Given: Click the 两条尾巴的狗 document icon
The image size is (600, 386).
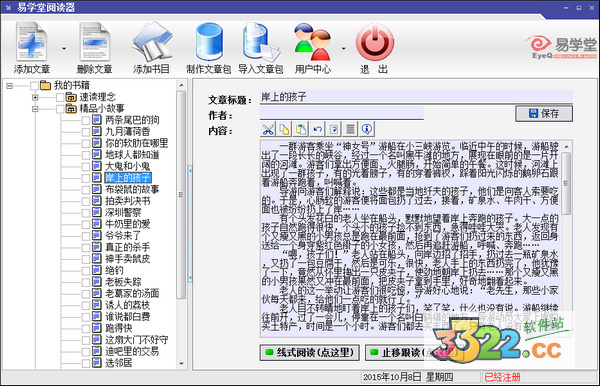Looking at the screenshot, I should tap(97, 120).
